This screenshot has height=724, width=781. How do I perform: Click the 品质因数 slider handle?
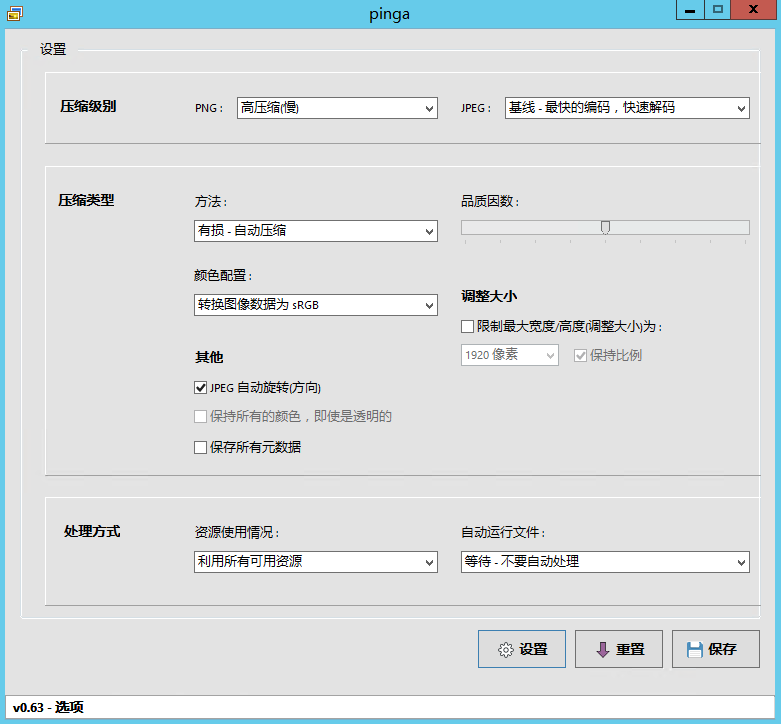605,227
